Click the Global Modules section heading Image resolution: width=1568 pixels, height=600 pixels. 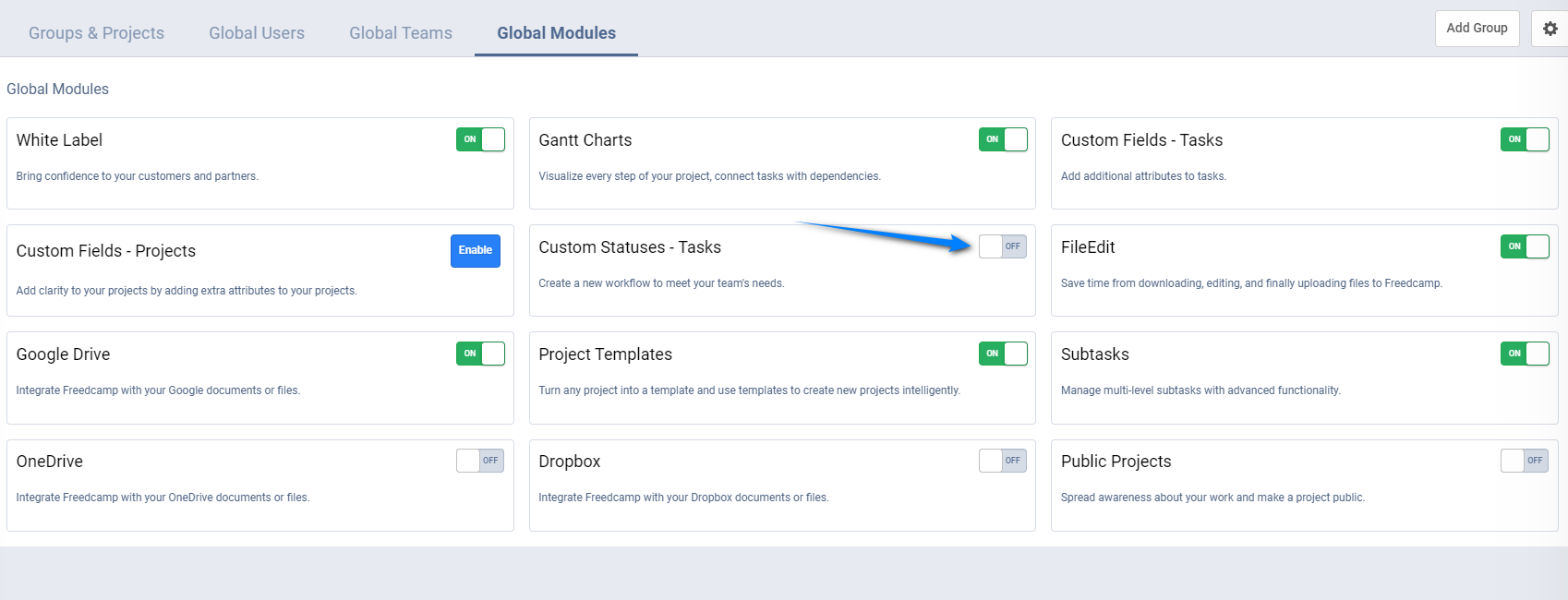point(57,90)
